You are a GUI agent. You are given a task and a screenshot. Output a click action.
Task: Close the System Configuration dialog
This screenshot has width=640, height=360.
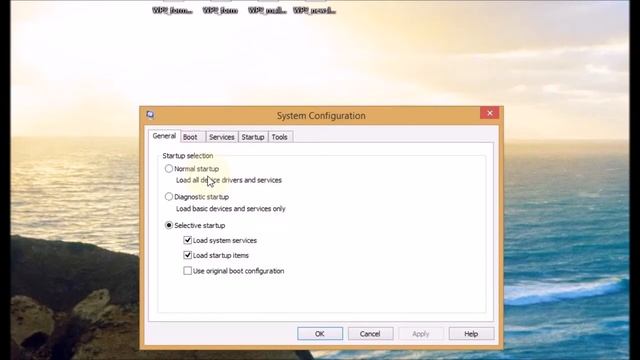click(x=489, y=113)
